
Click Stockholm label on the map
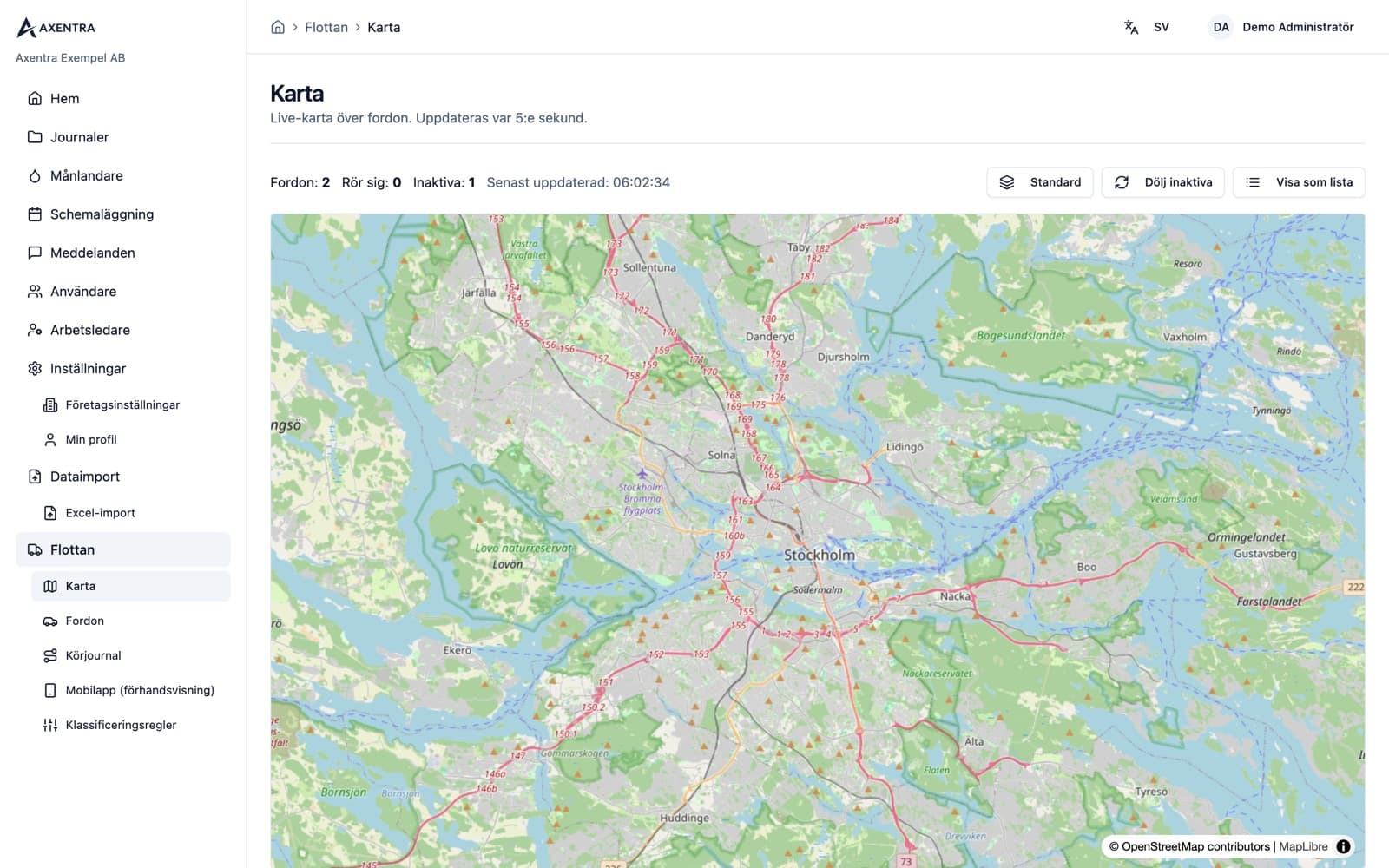click(x=820, y=555)
